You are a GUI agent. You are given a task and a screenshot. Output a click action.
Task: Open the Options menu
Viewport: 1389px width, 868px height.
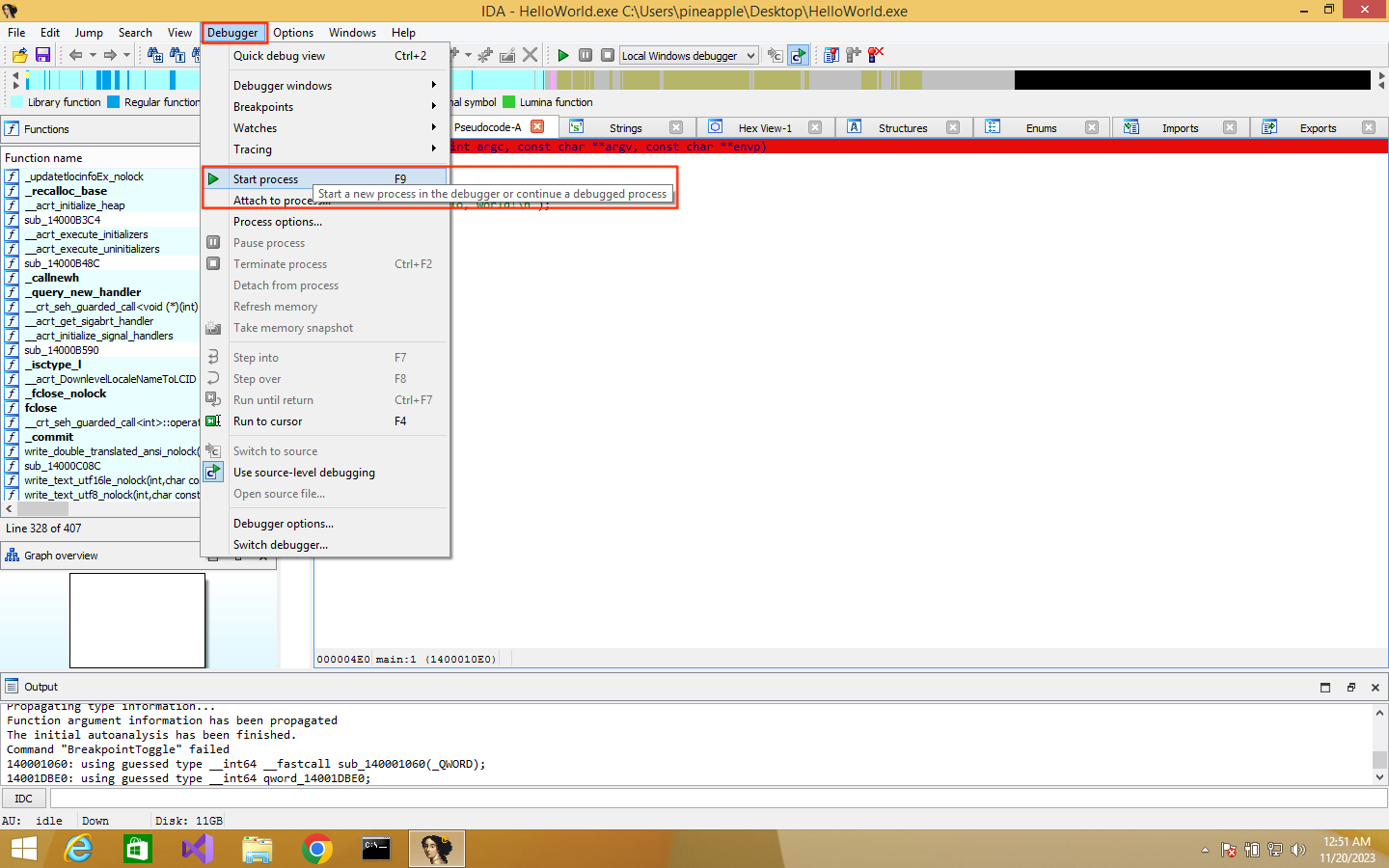pyautogui.click(x=293, y=32)
